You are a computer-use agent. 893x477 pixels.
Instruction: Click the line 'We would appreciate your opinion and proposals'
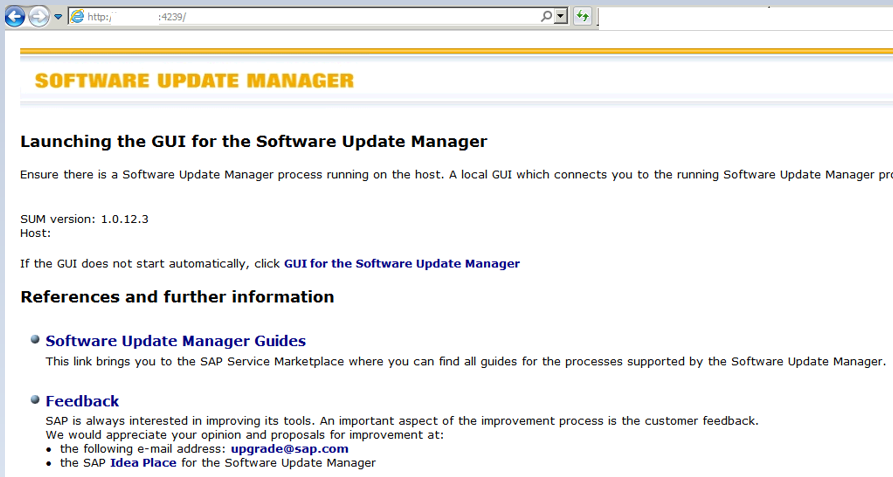[244, 435]
